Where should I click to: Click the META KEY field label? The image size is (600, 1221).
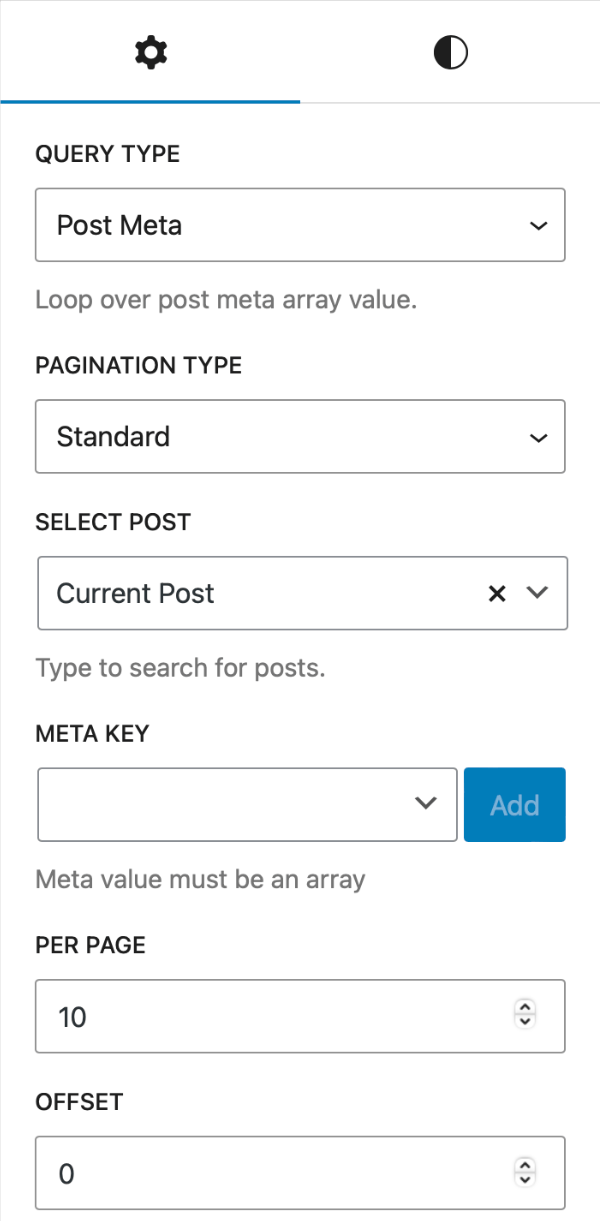[92, 733]
